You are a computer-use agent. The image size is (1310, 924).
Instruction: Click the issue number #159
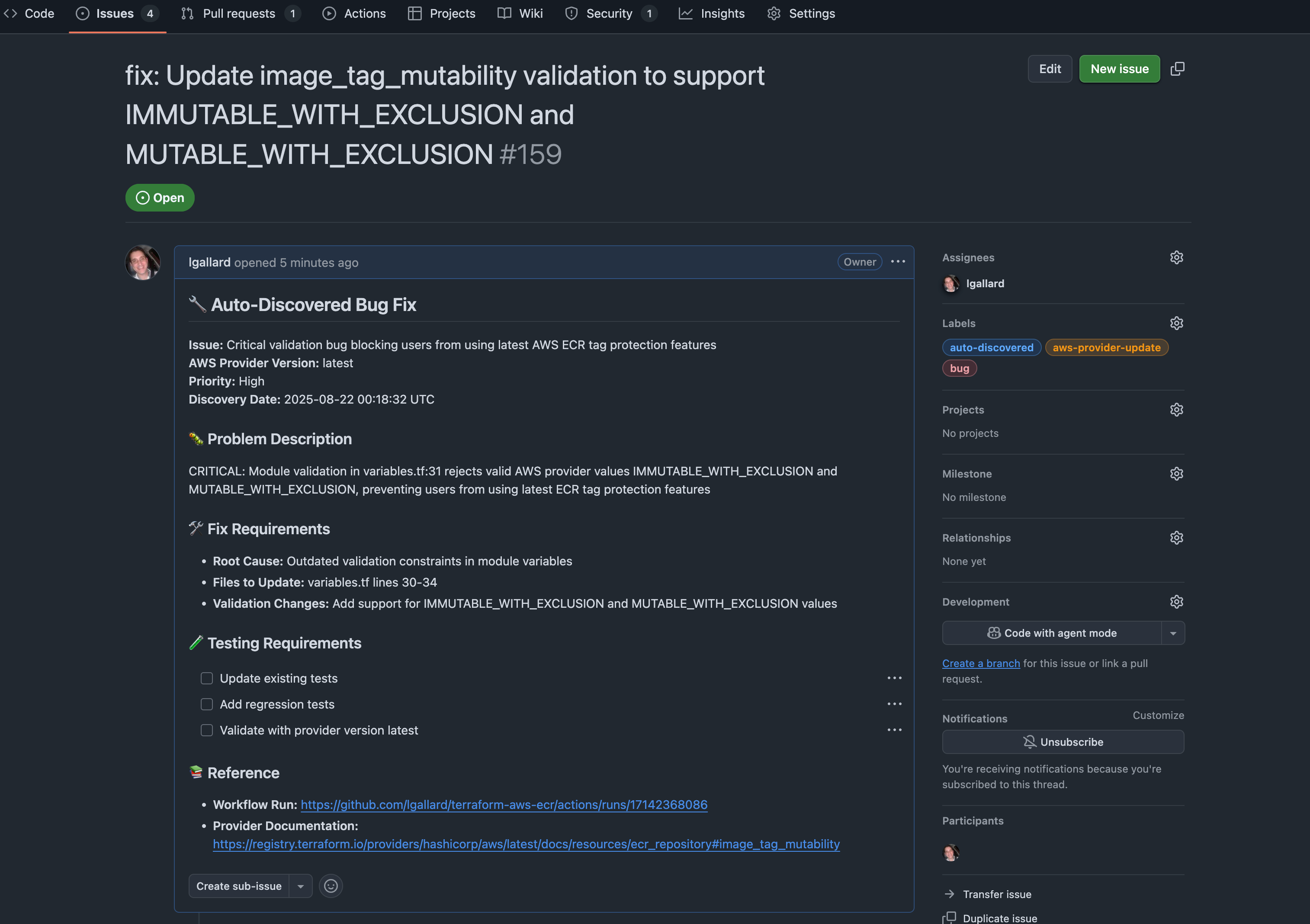coord(530,154)
